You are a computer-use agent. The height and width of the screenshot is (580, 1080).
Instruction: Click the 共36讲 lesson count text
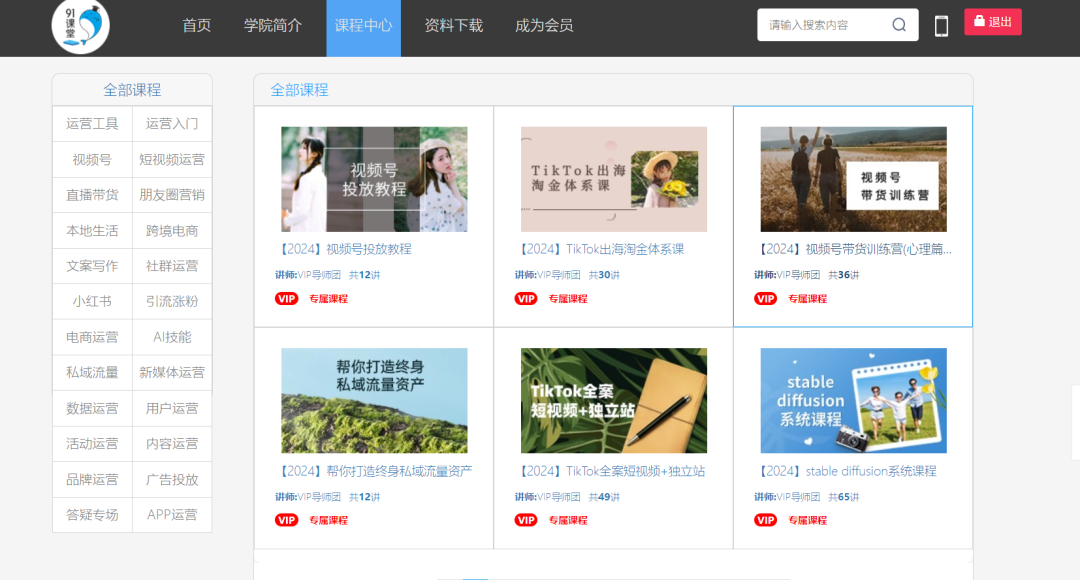pyautogui.click(x=844, y=275)
